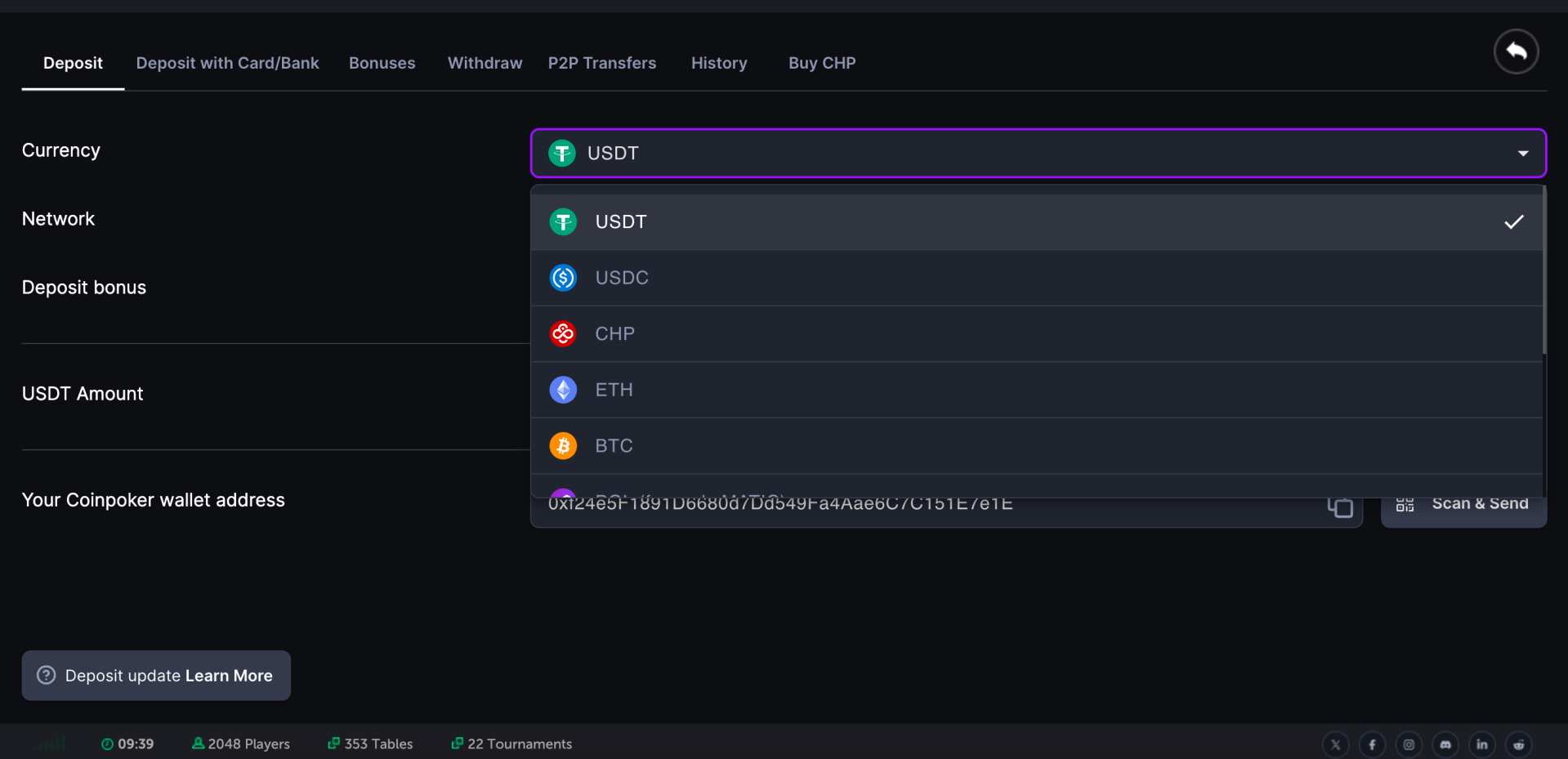Click the Instagram icon at the bottom
The height and width of the screenshot is (759, 1568).
(1408, 744)
